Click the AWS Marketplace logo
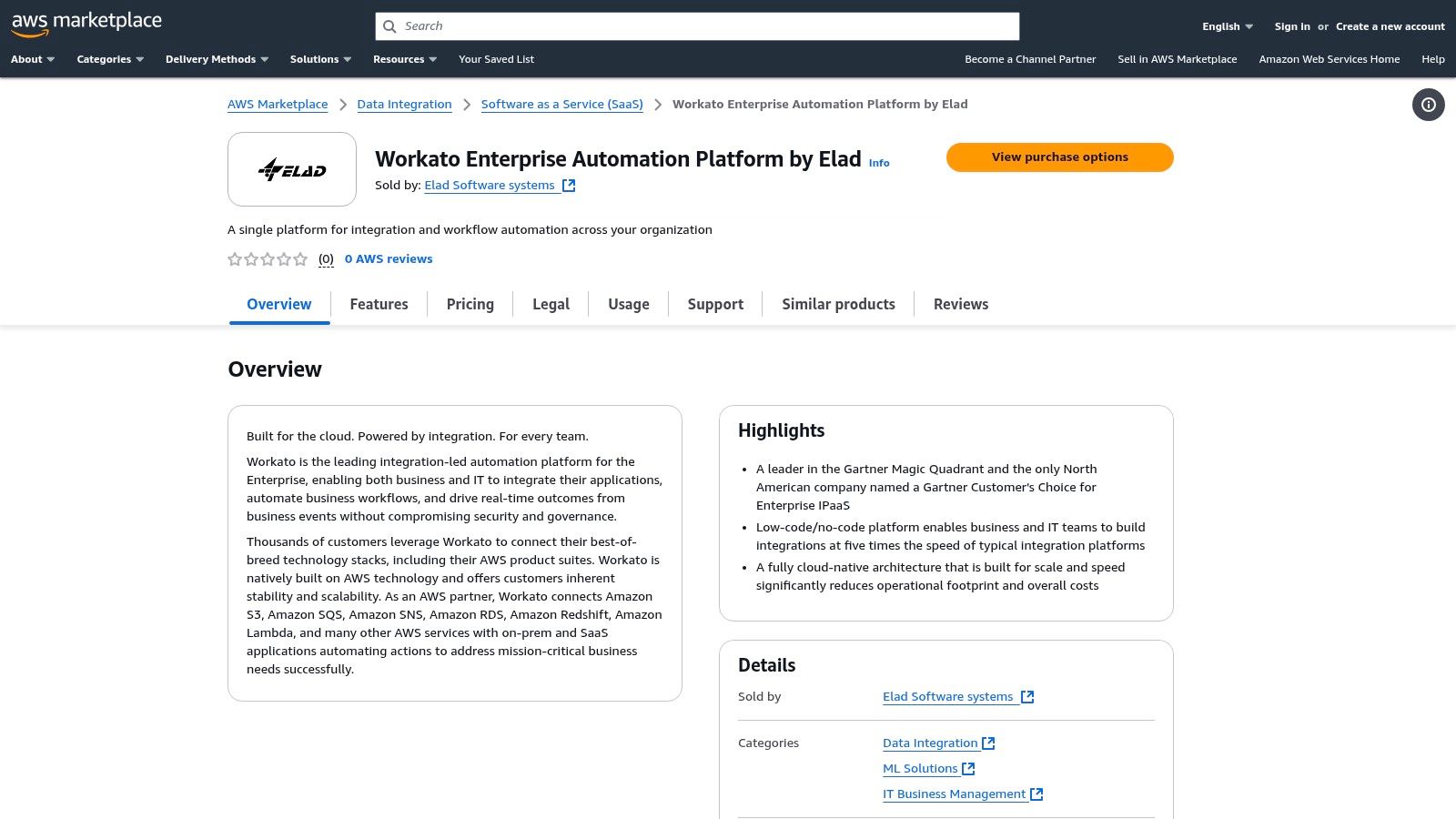This screenshot has height=819, width=1456. coord(86,22)
